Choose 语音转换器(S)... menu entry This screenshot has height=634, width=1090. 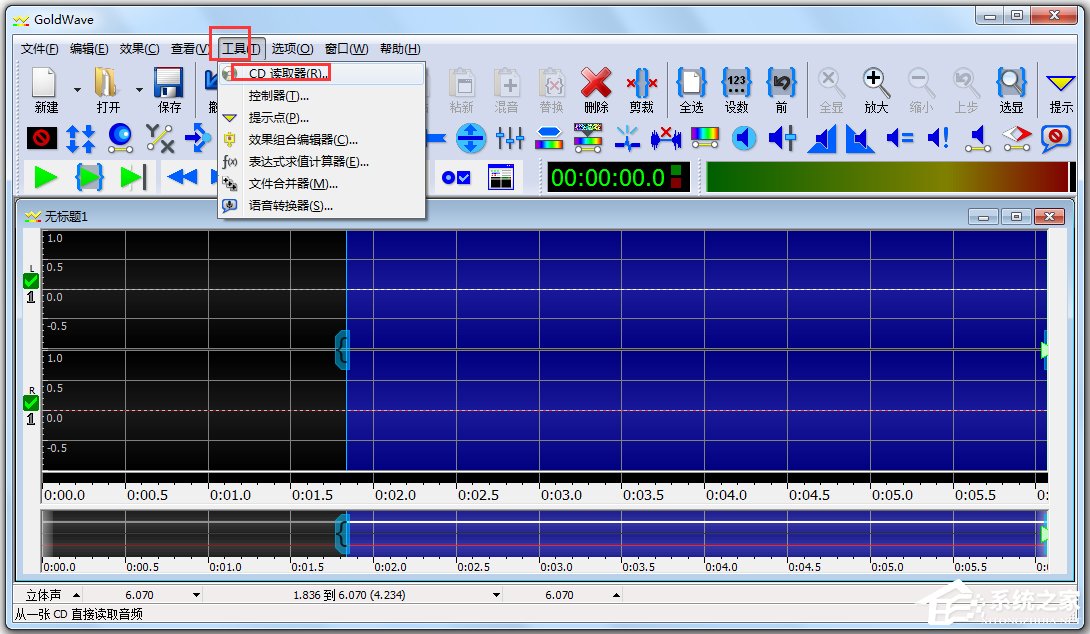click(x=321, y=206)
